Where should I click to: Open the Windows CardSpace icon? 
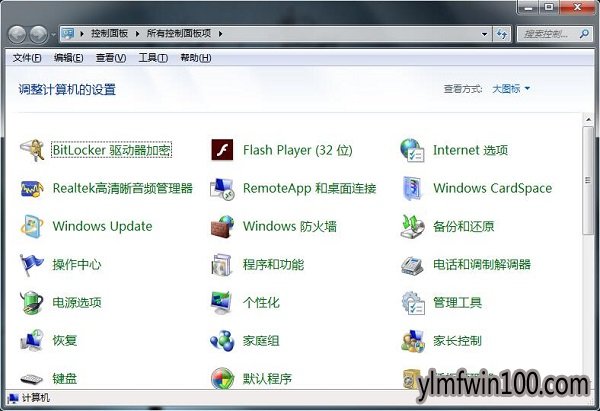[412, 188]
